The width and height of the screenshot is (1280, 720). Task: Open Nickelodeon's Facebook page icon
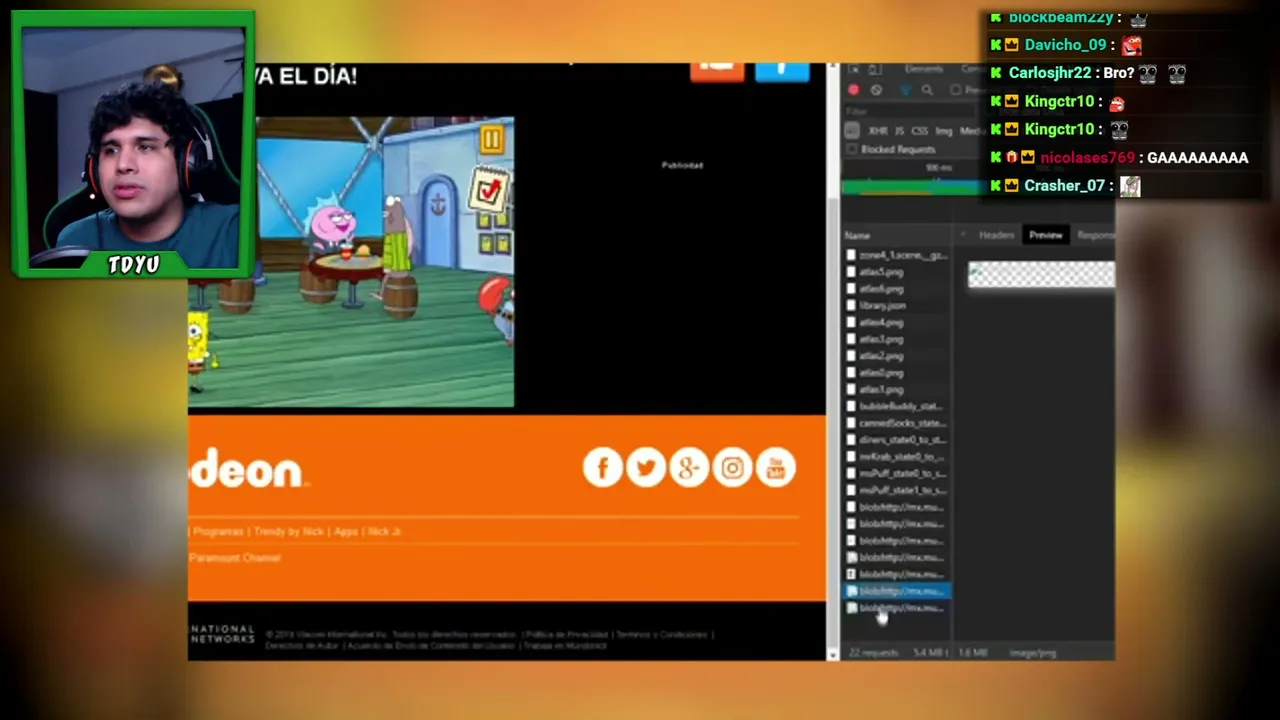pyautogui.click(x=602, y=468)
